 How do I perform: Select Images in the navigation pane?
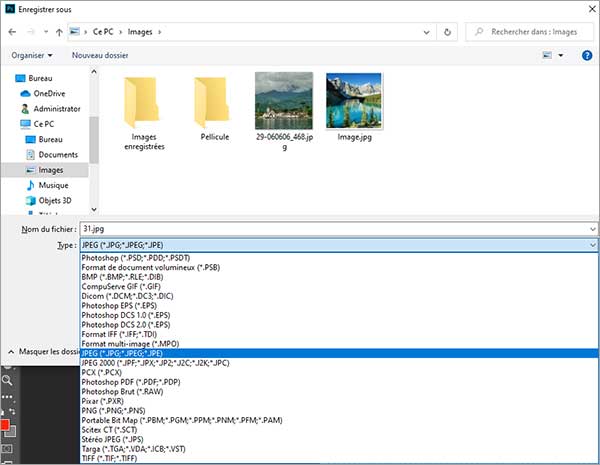(x=51, y=170)
